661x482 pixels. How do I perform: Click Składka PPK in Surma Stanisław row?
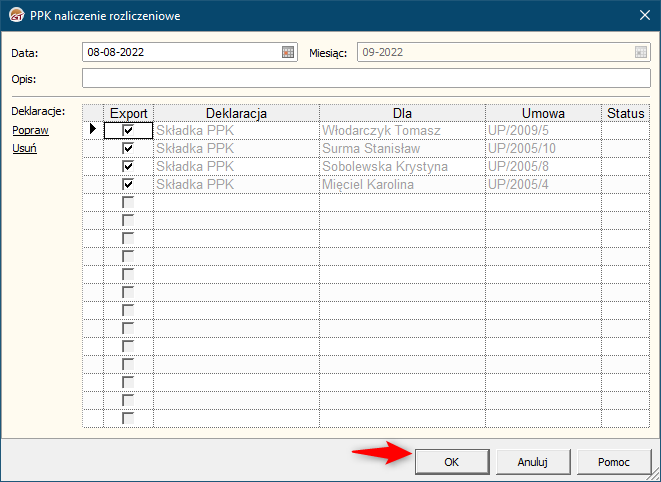coord(236,148)
